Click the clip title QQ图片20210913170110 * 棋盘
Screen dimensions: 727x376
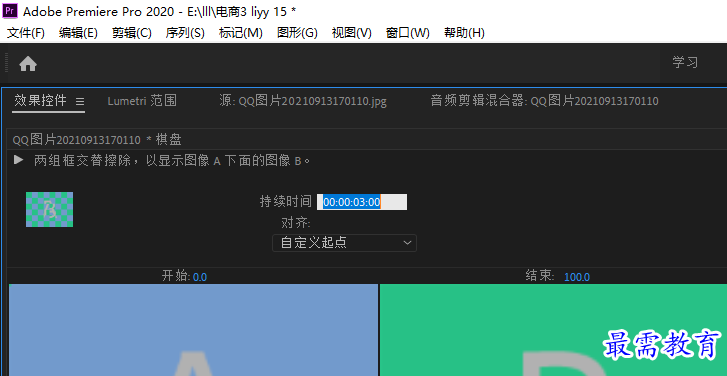point(97,140)
